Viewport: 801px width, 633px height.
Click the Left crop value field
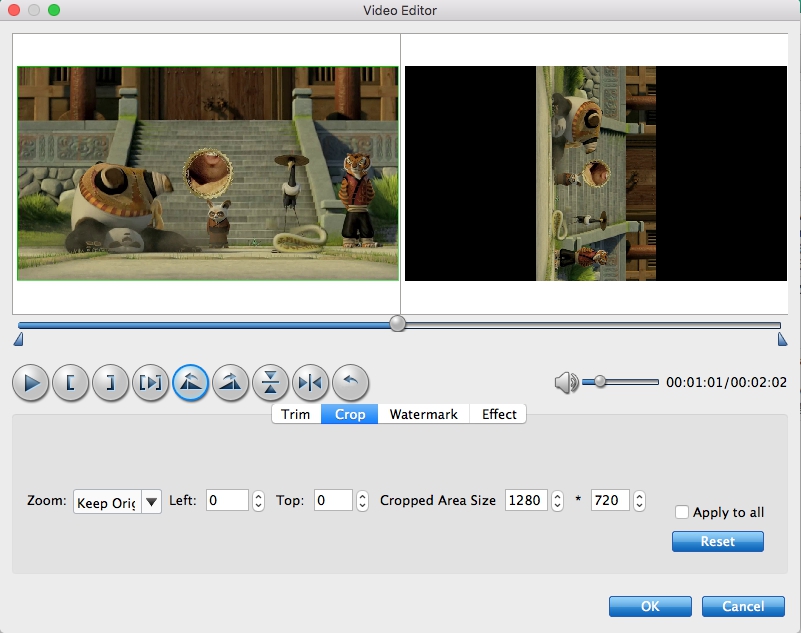tap(227, 500)
